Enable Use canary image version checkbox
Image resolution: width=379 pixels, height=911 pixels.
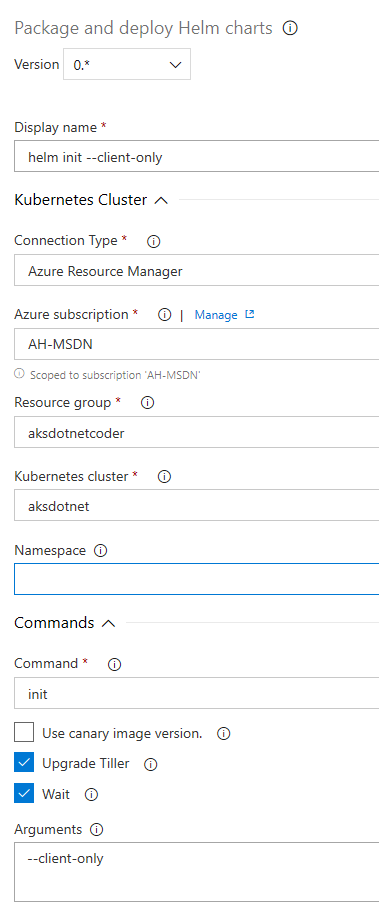coord(24,733)
